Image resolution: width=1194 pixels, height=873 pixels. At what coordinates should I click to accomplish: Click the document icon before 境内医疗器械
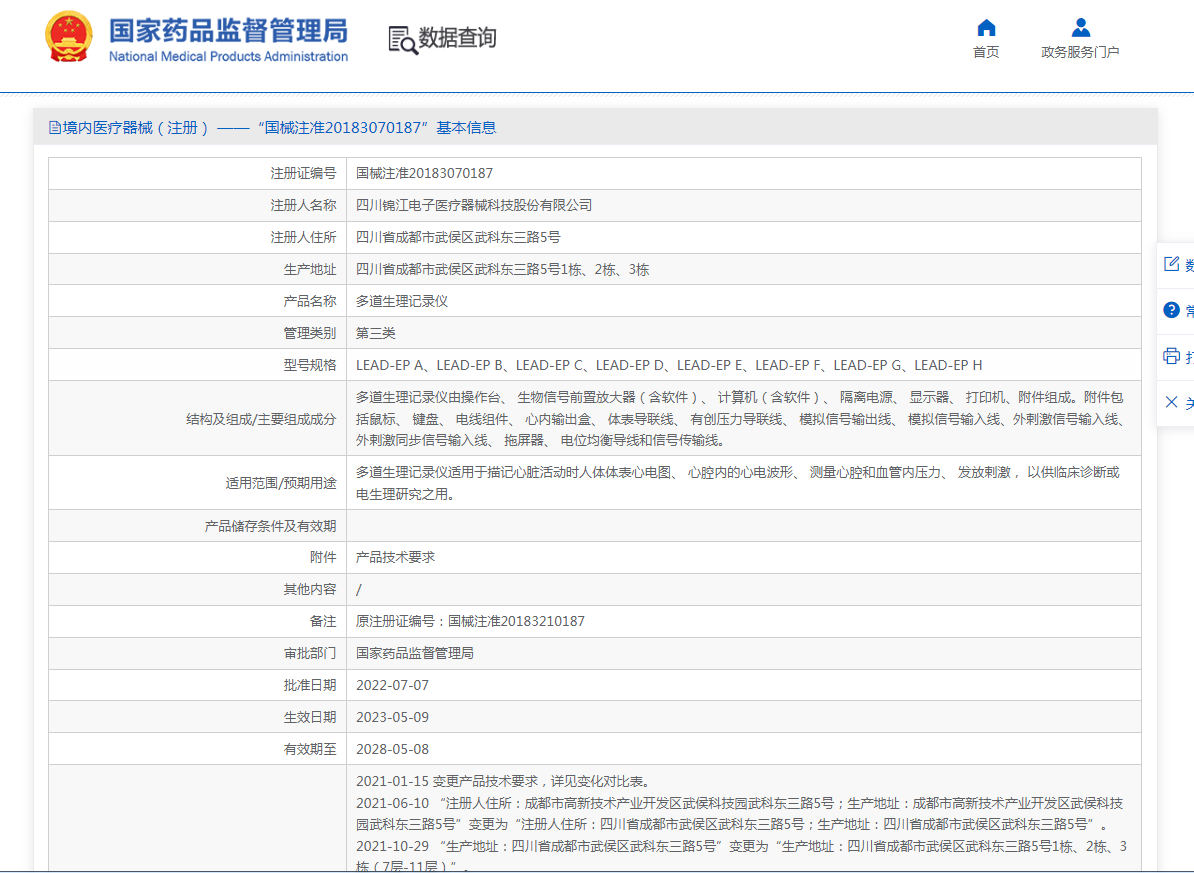point(55,127)
